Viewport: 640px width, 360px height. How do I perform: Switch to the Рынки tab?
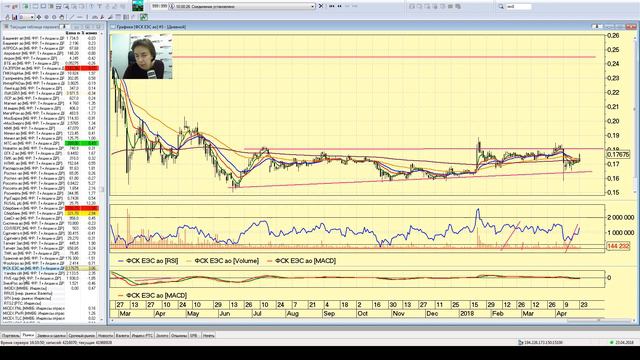point(28,335)
